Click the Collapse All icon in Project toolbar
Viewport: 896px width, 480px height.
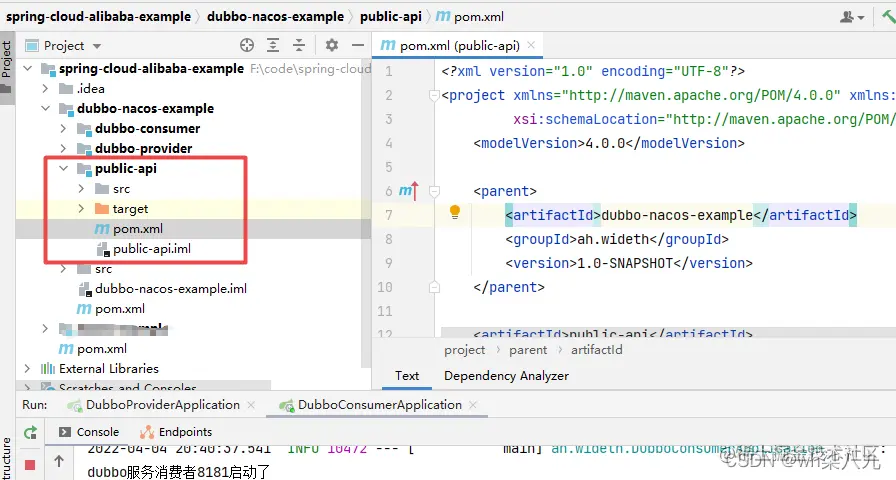(x=299, y=46)
